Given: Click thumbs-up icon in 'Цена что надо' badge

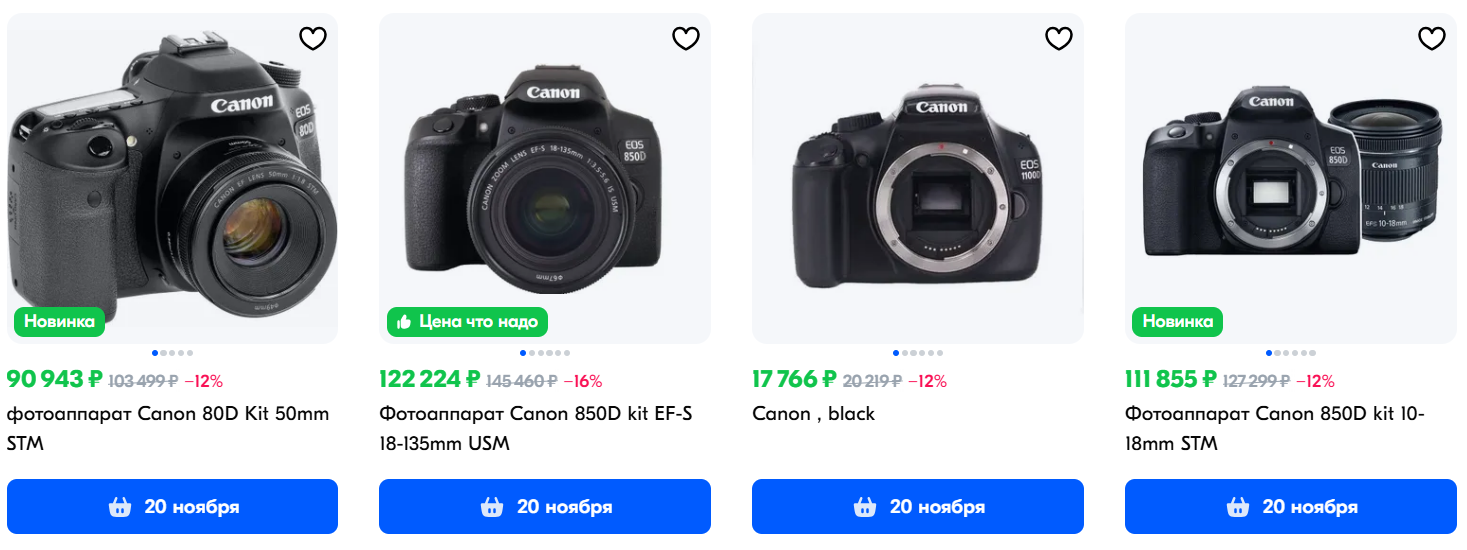Looking at the screenshot, I should click(404, 322).
